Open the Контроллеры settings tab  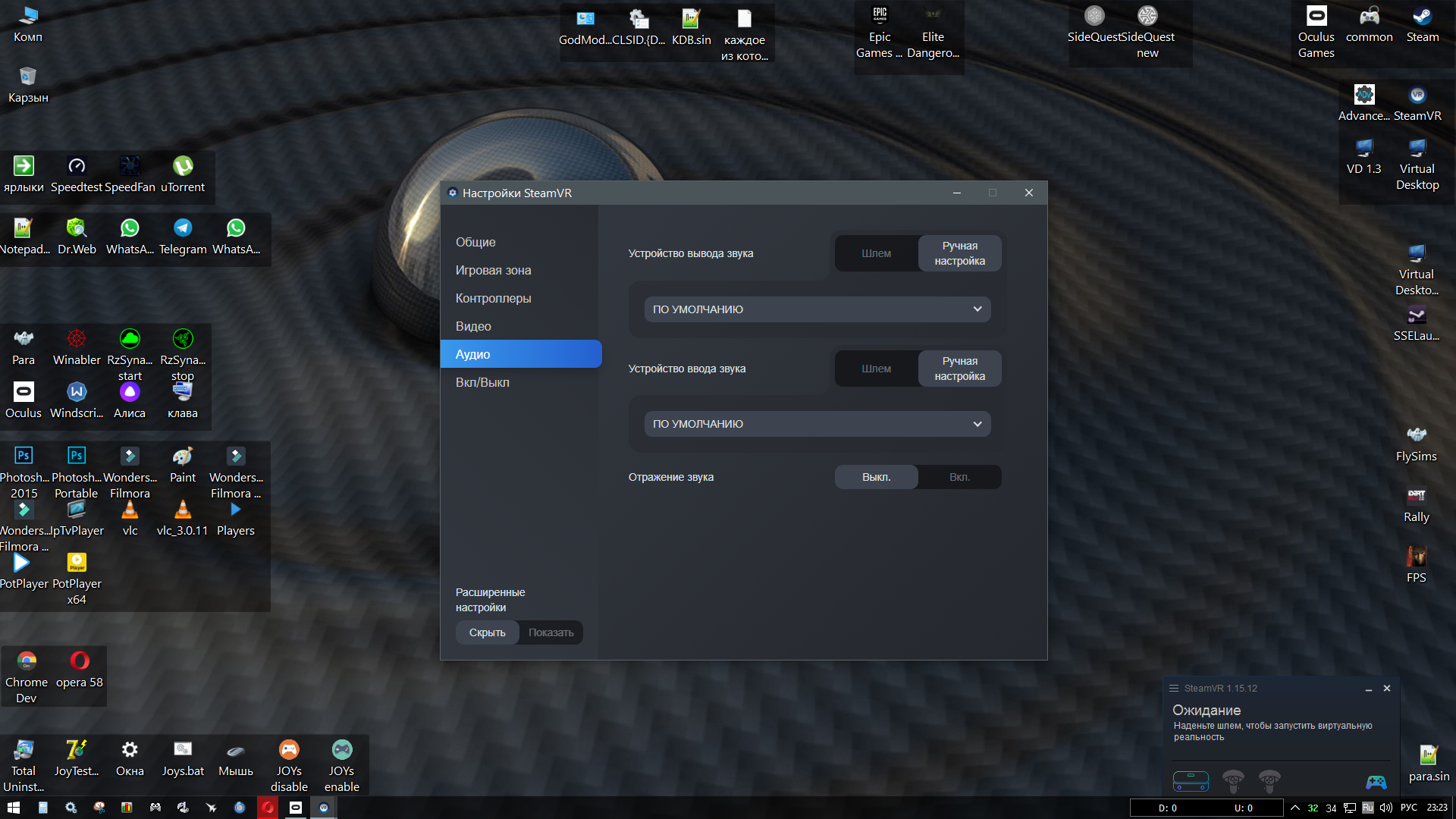(x=493, y=298)
